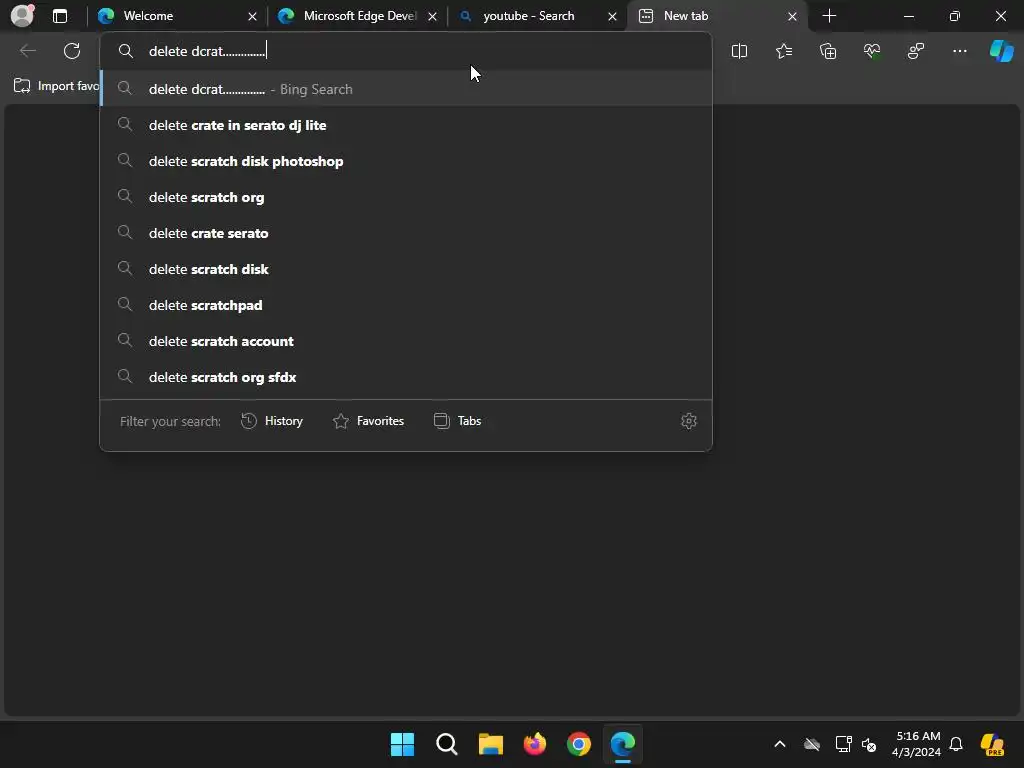Open Browser essentials heart icon

tap(872, 51)
